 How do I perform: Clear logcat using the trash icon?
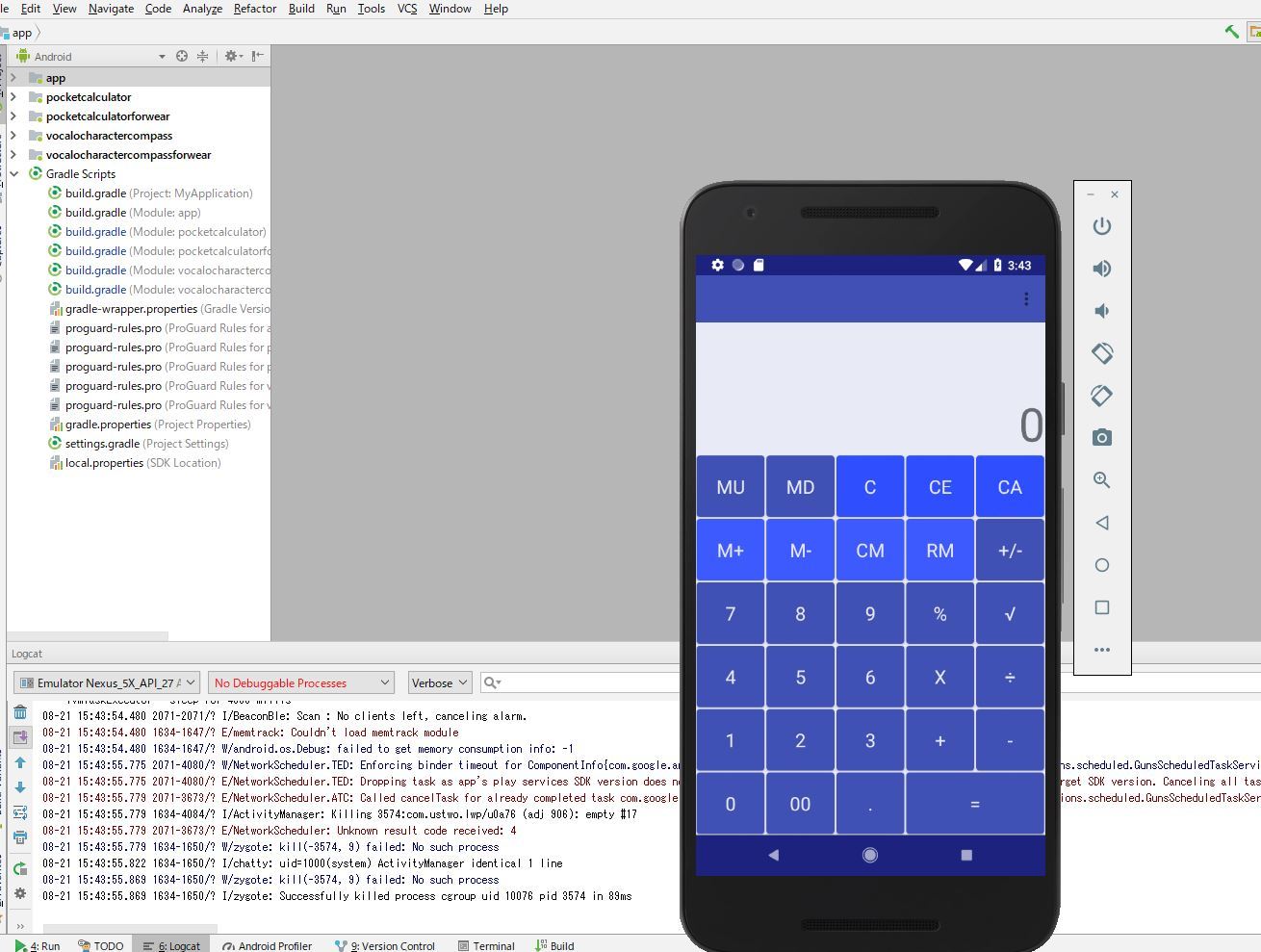click(20, 713)
